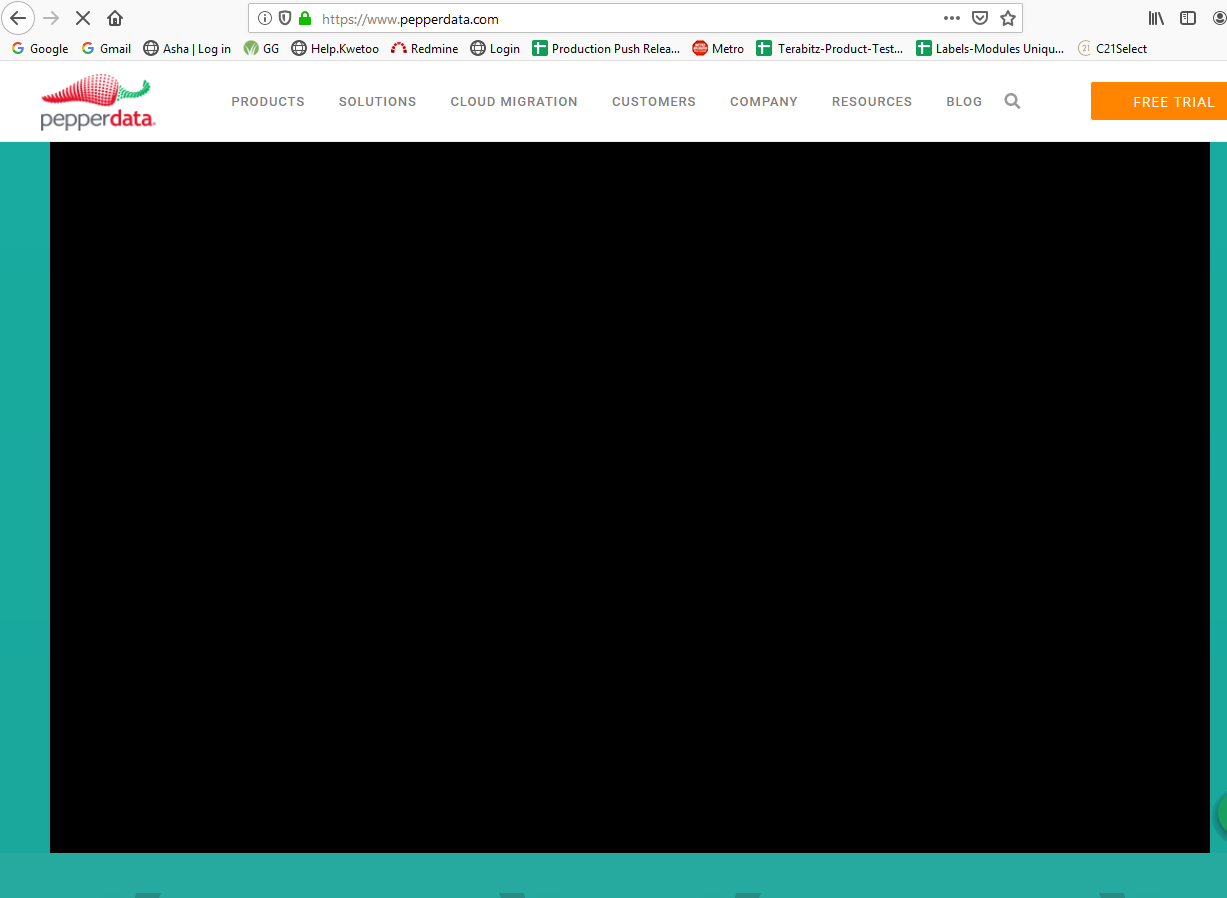
Task: Go back to the previous page
Action: [x=18, y=18]
